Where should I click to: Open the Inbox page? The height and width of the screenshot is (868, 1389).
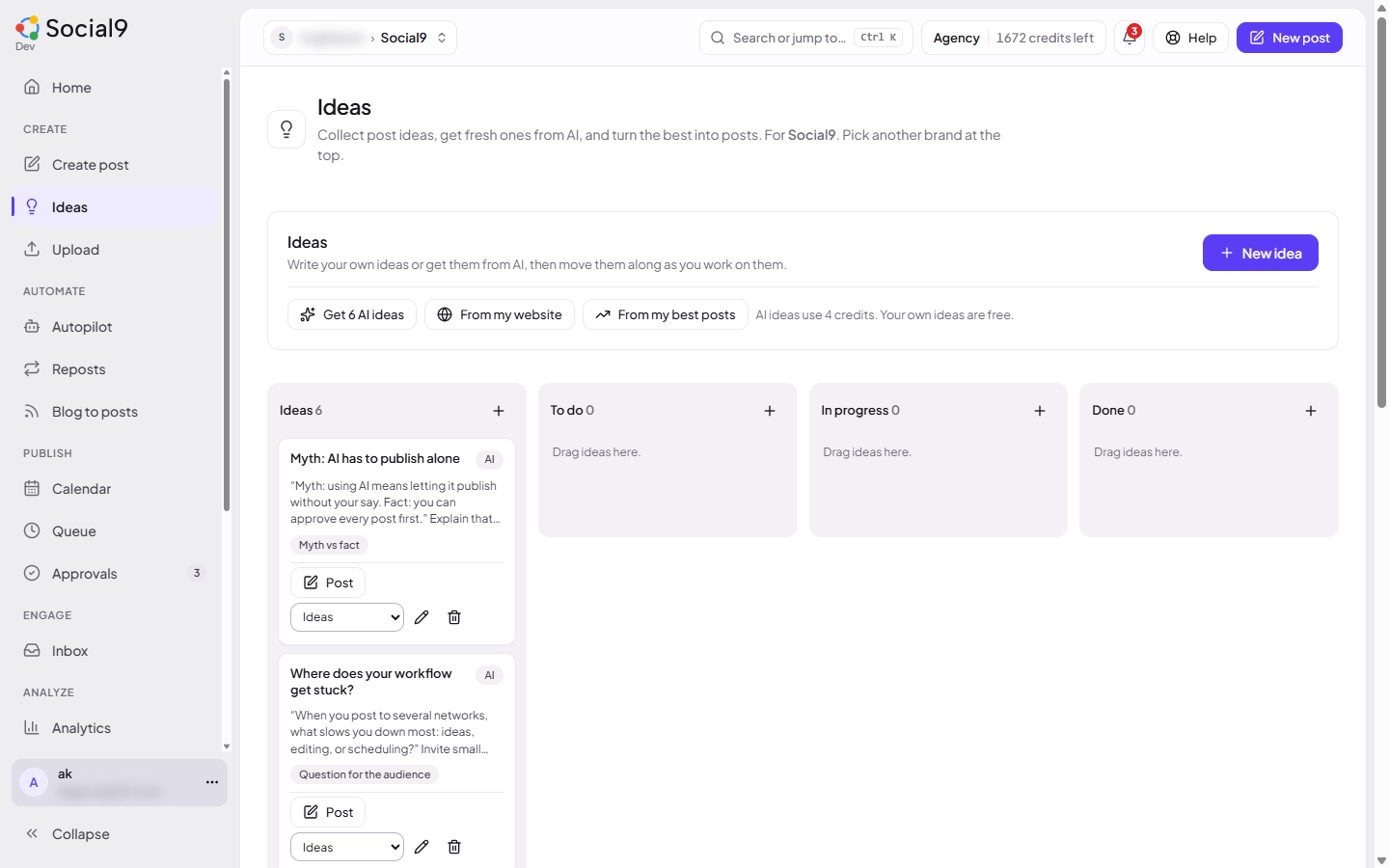[116, 651]
